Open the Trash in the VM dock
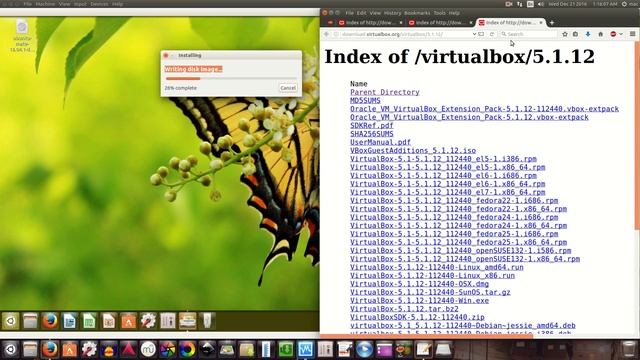 click(x=207, y=321)
